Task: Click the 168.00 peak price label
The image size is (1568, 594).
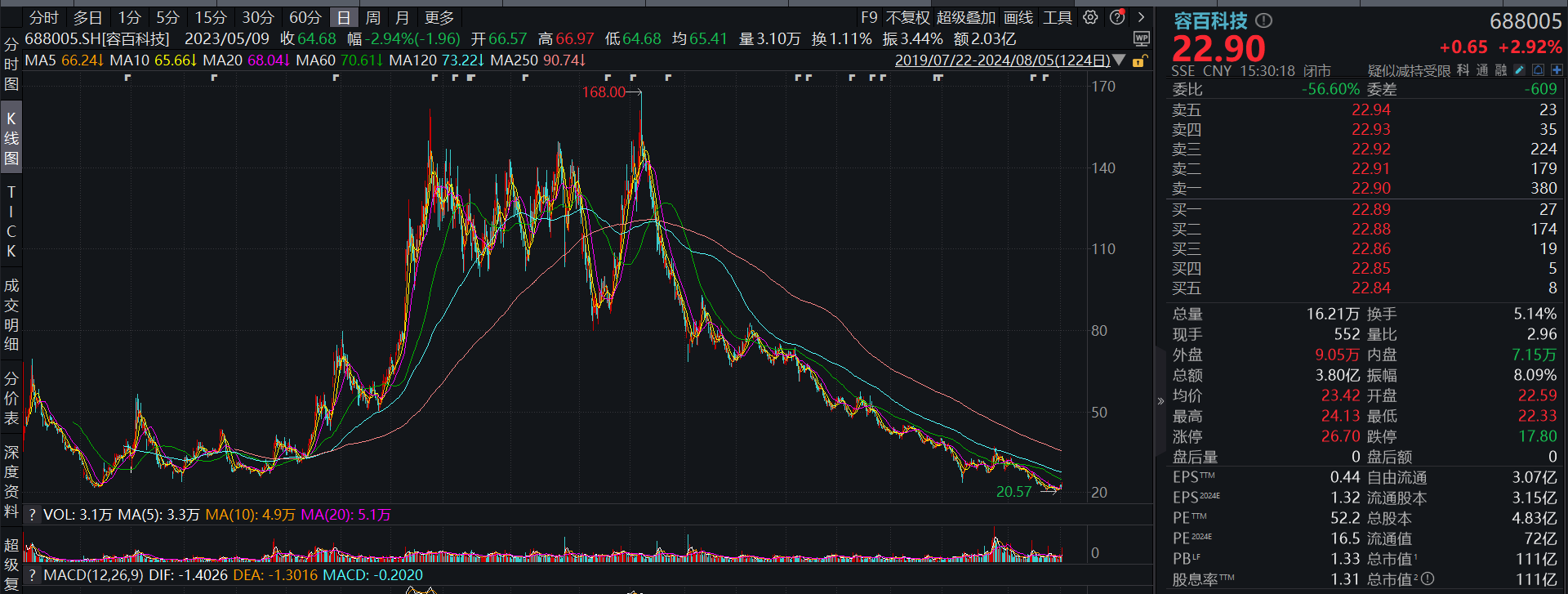Action: pyautogui.click(x=603, y=92)
